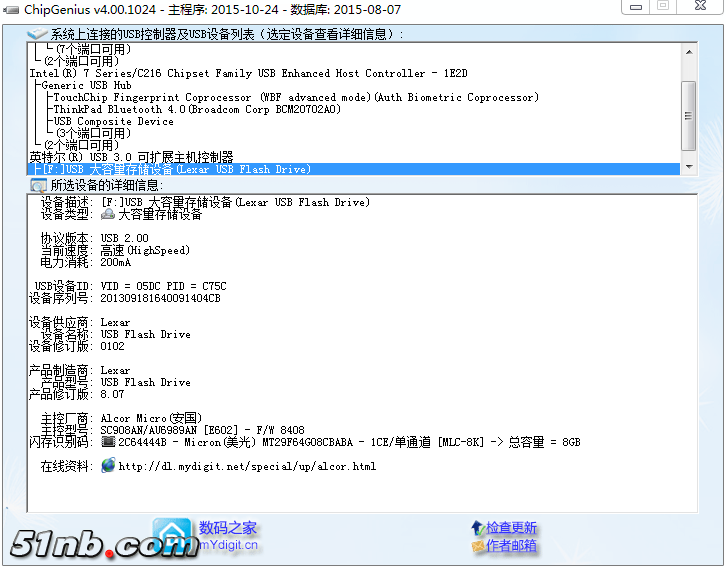Click the SC908AN/AU6989AN controller model text
The width and height of the screenshot is (726, 568).
202,430
